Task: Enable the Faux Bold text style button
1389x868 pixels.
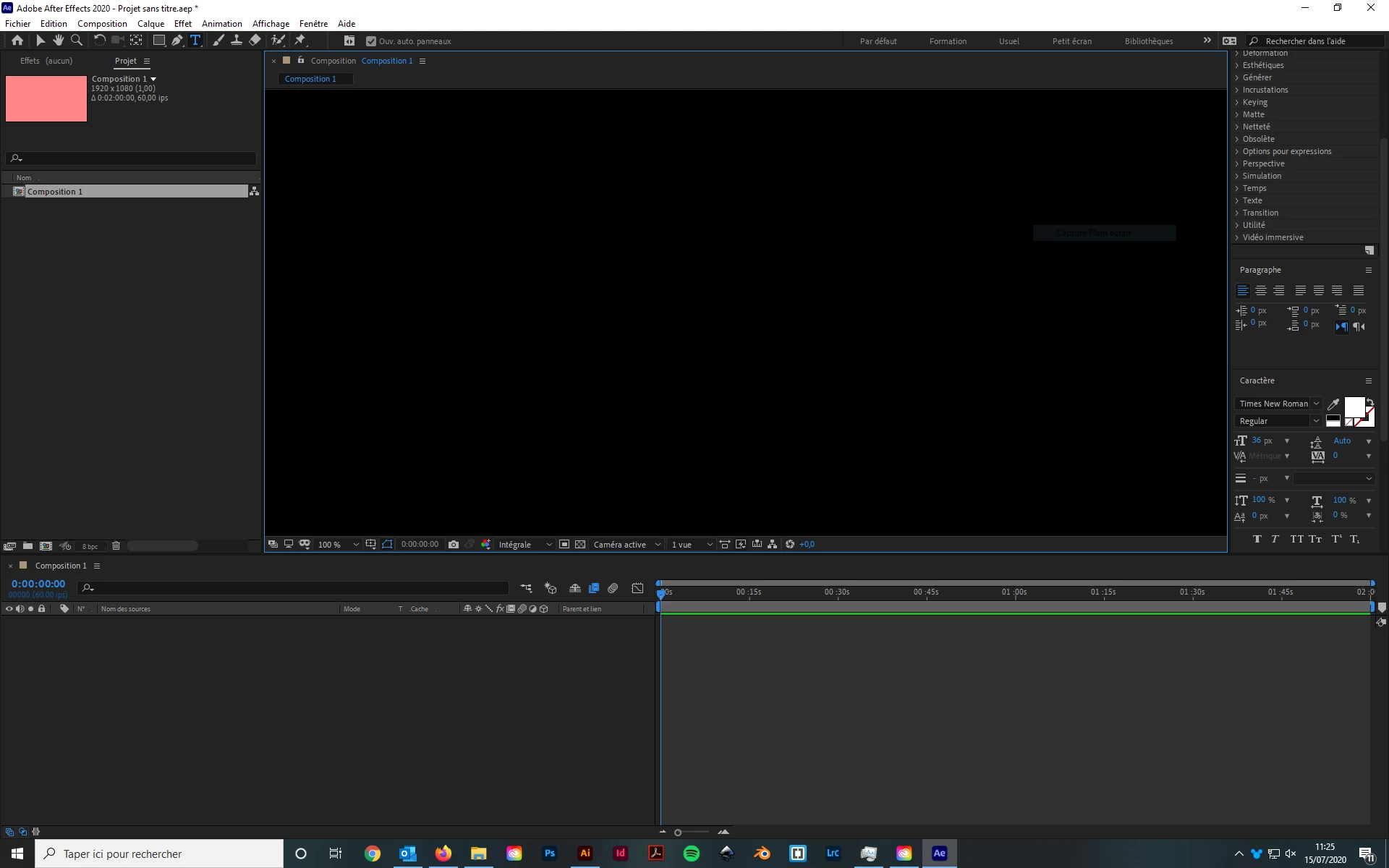Action: [1257, 539]
